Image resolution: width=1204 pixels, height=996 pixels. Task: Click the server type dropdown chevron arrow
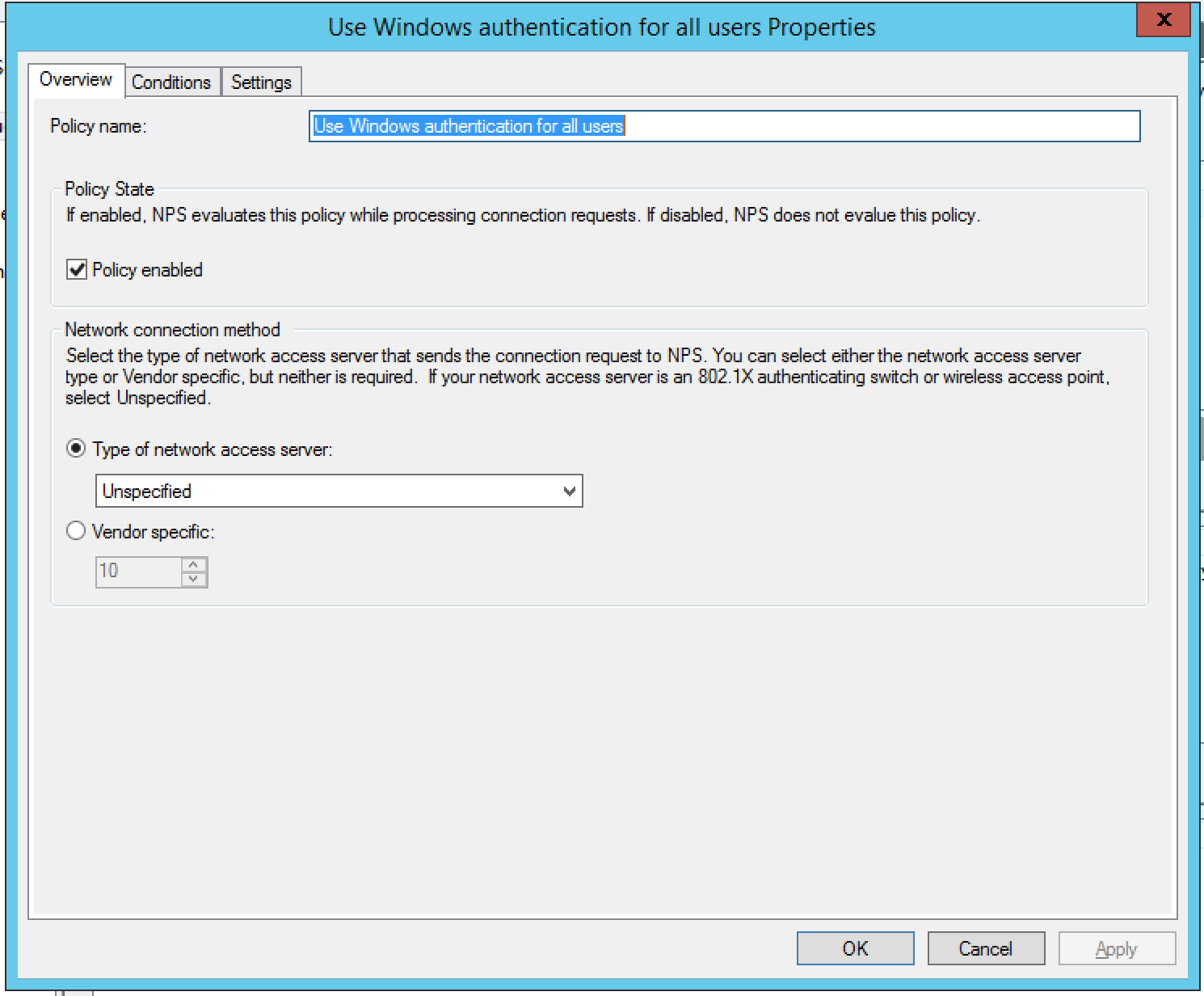569,492
